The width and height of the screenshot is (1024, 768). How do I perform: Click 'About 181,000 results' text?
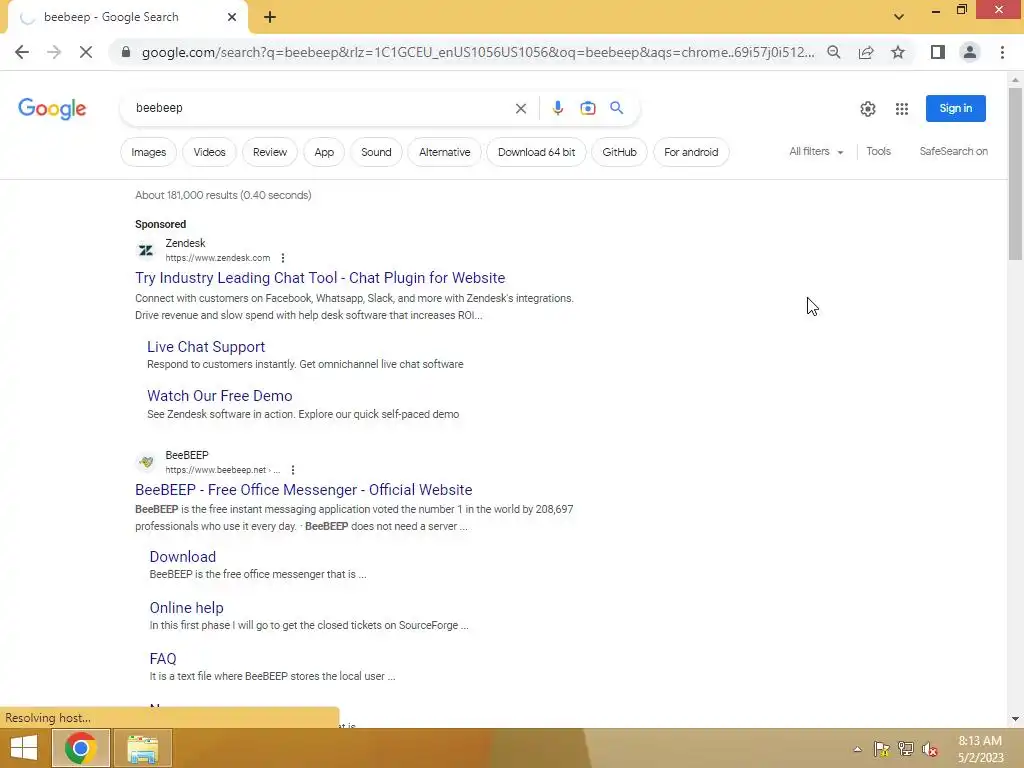click(x=223, y=195)
